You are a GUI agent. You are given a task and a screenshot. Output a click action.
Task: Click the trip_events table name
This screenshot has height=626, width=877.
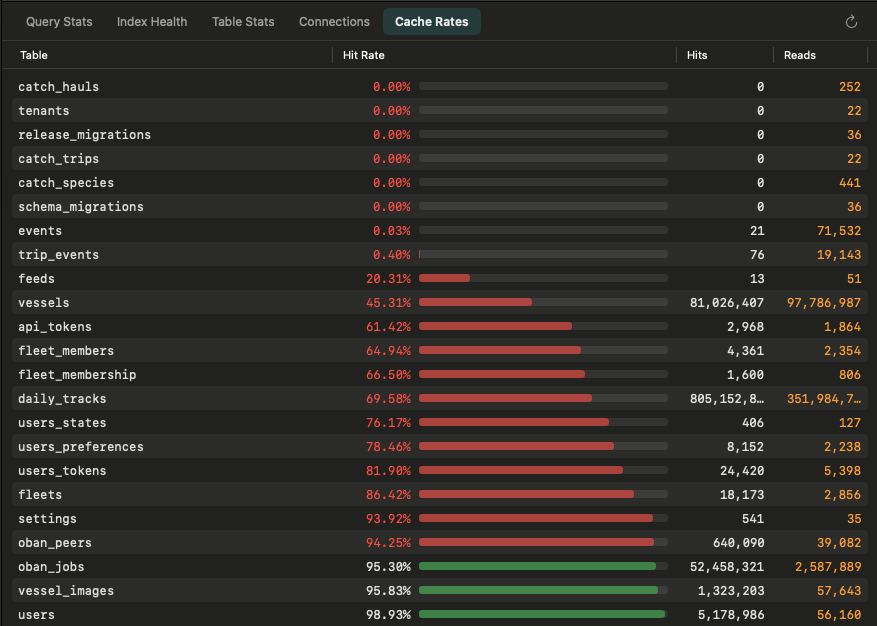(59, 255)
